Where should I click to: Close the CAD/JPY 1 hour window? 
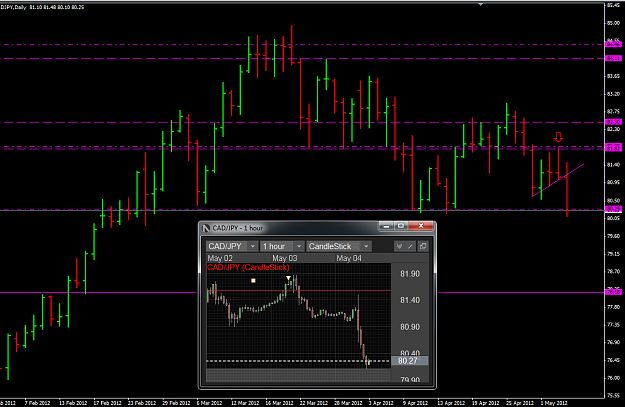click(421, 226)
